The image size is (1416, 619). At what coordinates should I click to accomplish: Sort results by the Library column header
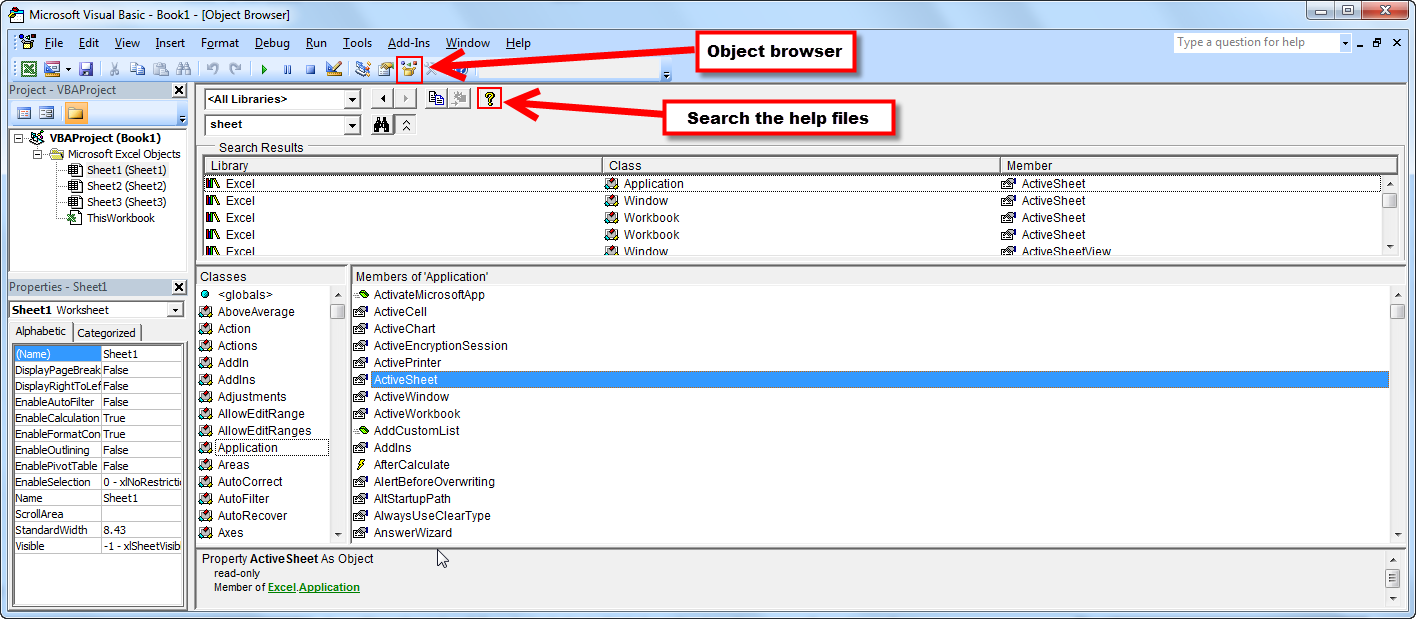pos(403,166)
